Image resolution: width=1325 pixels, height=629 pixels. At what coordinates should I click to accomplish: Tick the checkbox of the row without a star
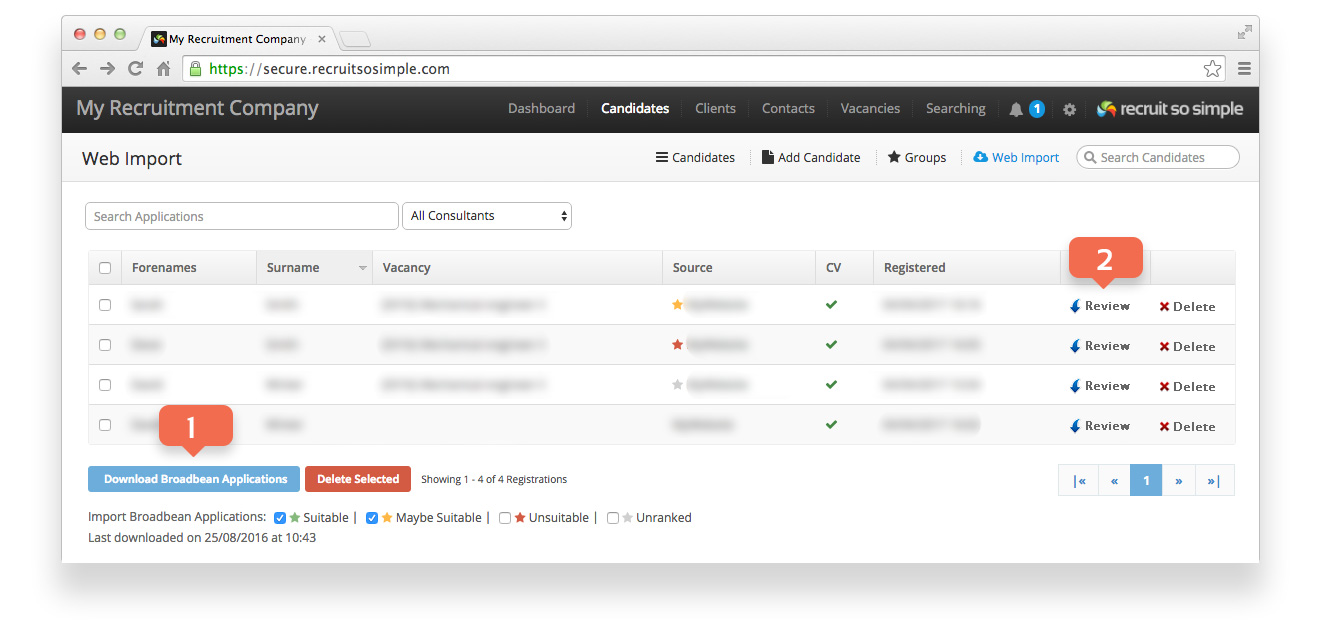tap(105, 425)
